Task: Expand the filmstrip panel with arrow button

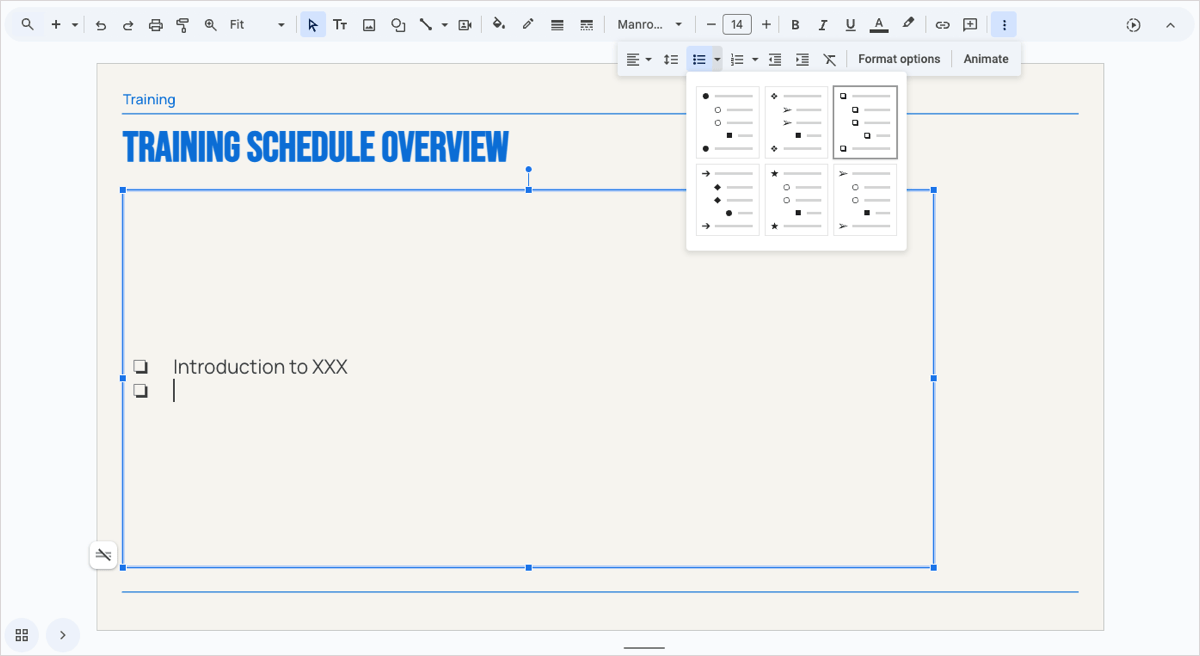Action: tap(62, 635)
